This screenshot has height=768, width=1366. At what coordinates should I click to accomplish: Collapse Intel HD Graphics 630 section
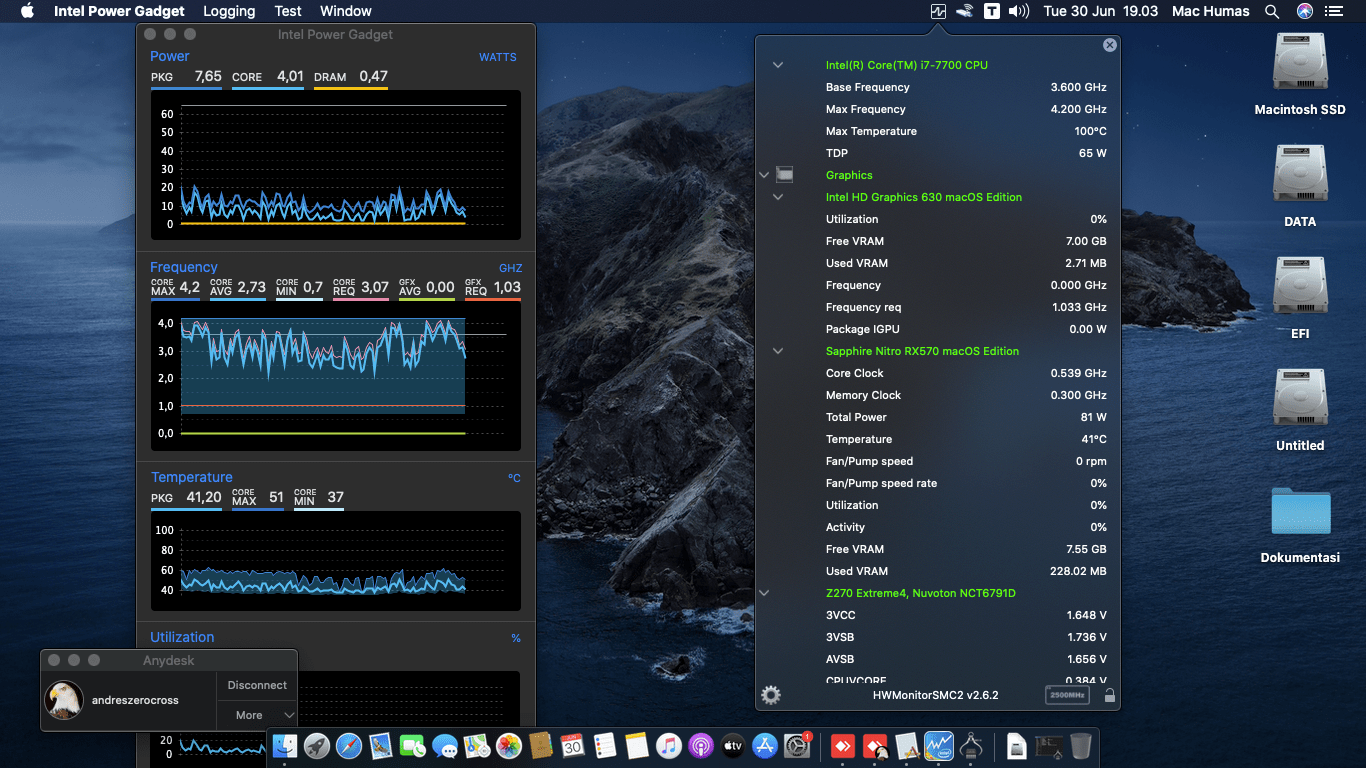777,197
